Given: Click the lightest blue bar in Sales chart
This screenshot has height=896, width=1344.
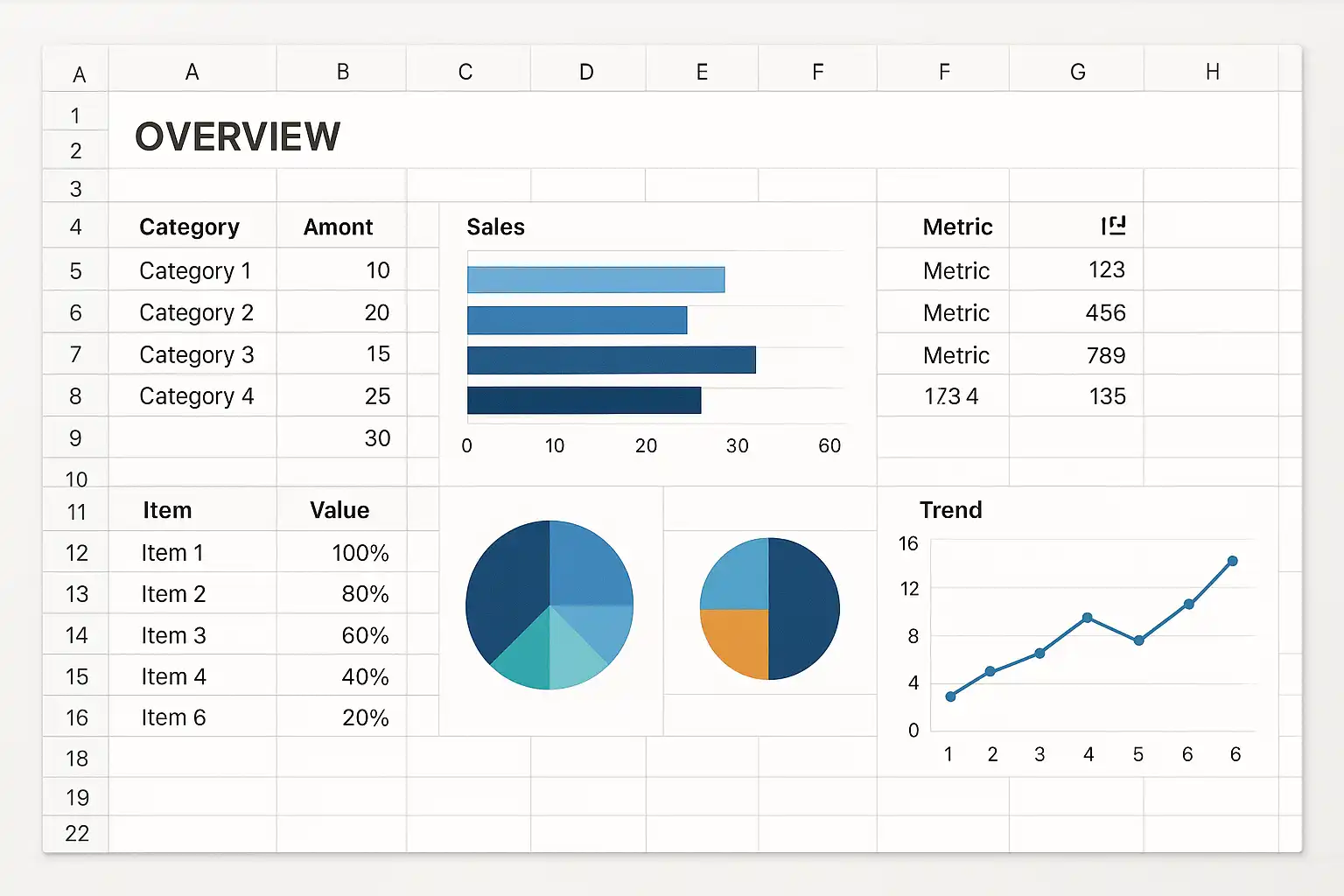Looking at the screenshot, I should coord(596,279).
